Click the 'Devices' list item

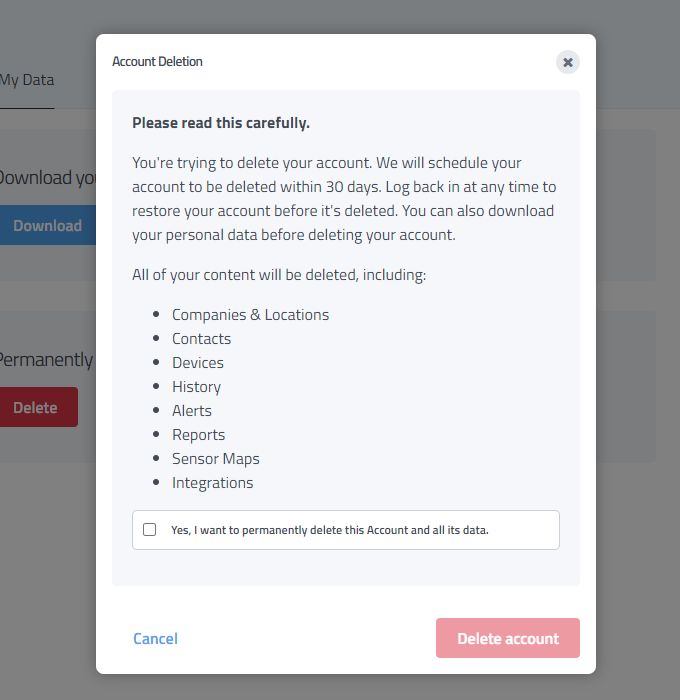[198, 363]
